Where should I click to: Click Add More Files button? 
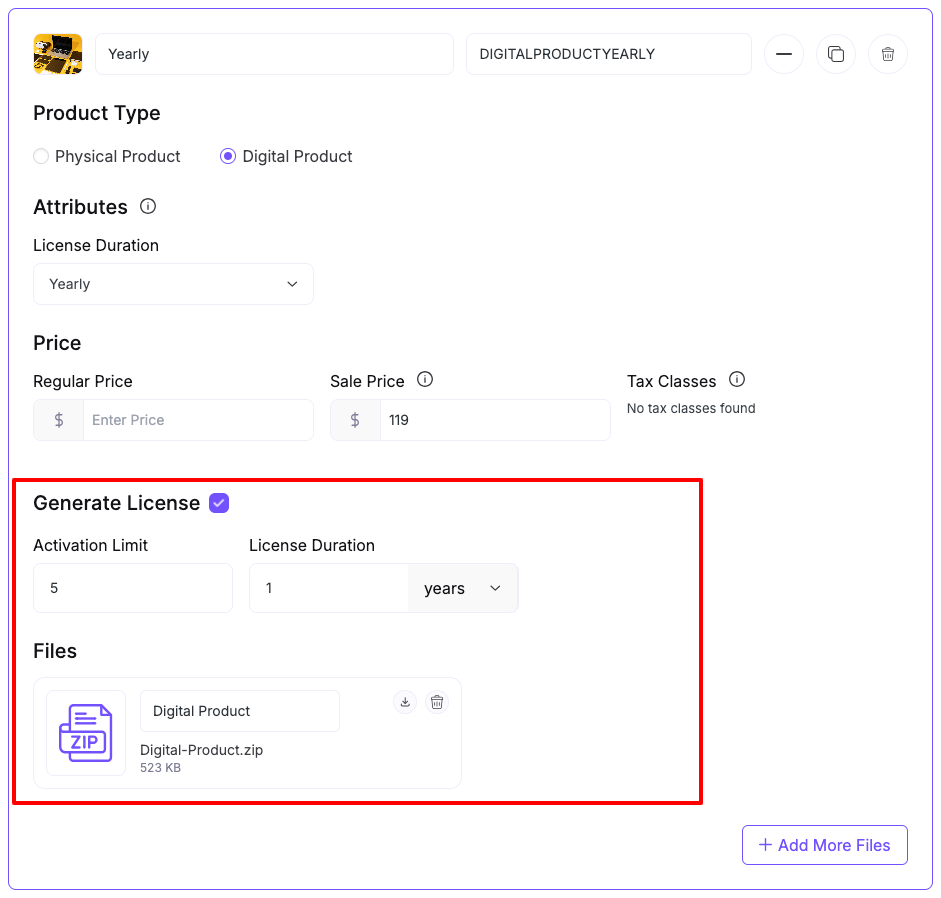pos(824,845)
